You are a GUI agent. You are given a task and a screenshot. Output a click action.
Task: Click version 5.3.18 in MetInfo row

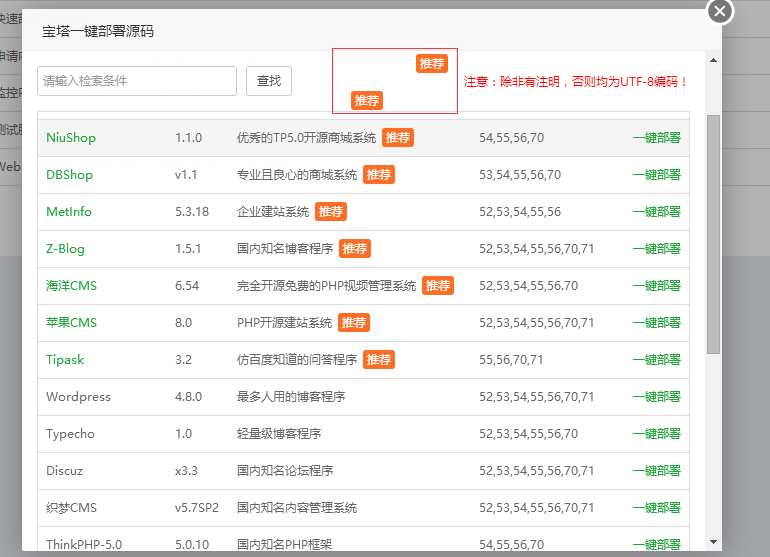[x=192, y=212]
